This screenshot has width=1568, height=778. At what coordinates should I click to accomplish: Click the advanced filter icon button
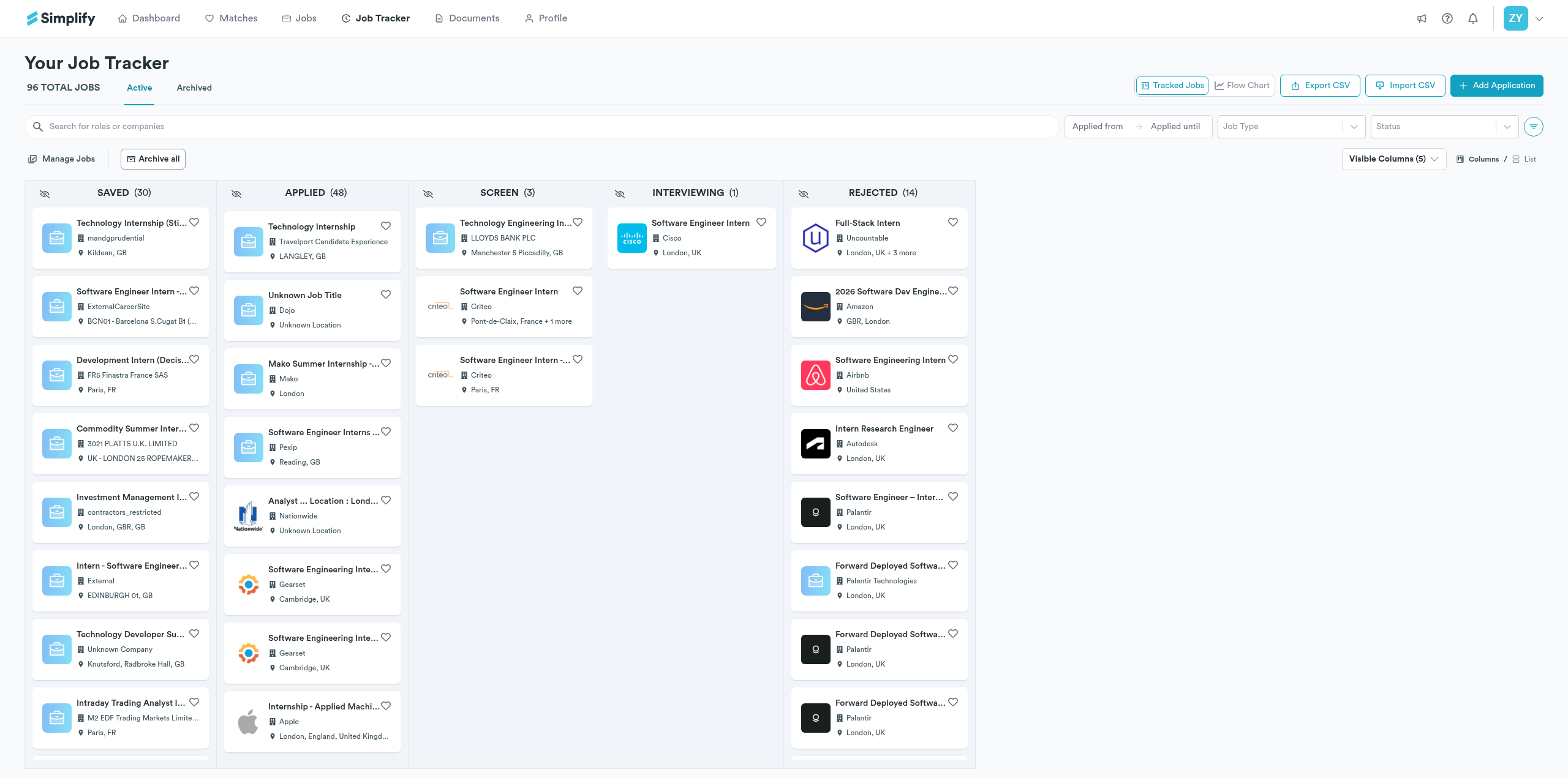1533,127
